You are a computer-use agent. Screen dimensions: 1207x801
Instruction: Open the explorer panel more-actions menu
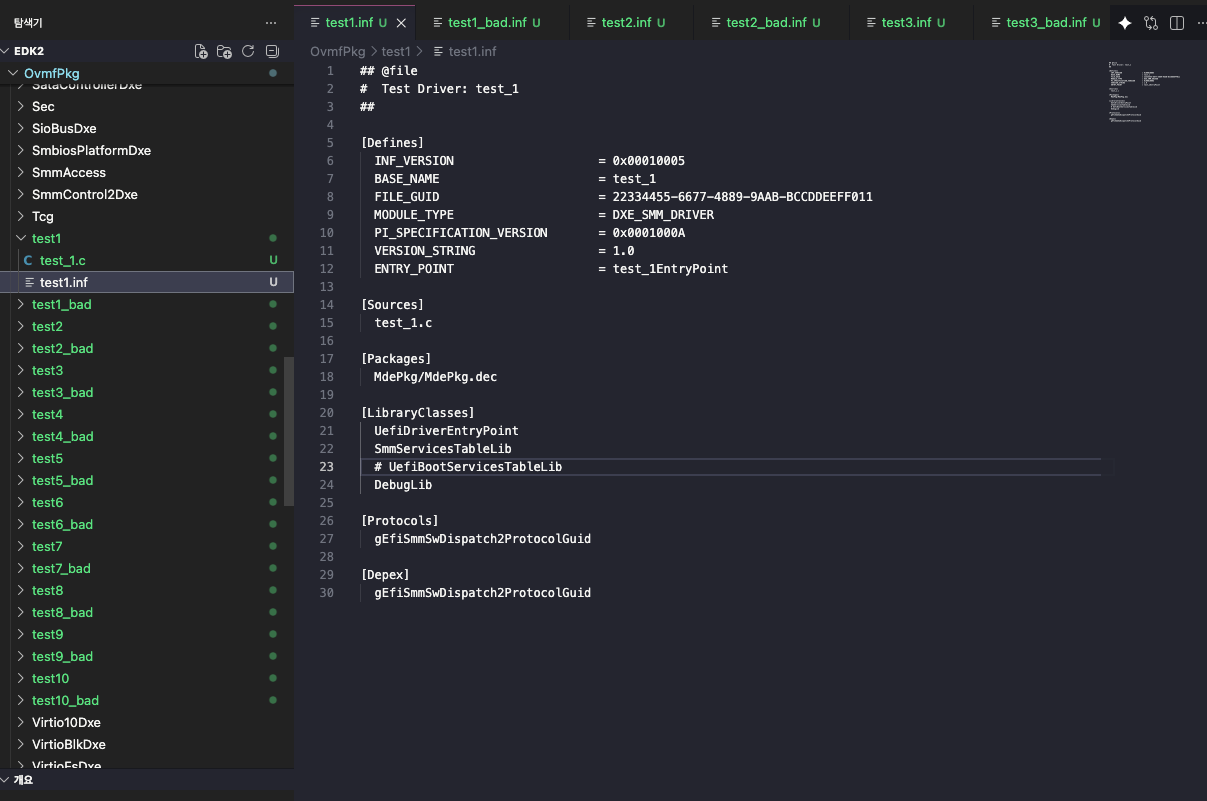tap(271, 22)
